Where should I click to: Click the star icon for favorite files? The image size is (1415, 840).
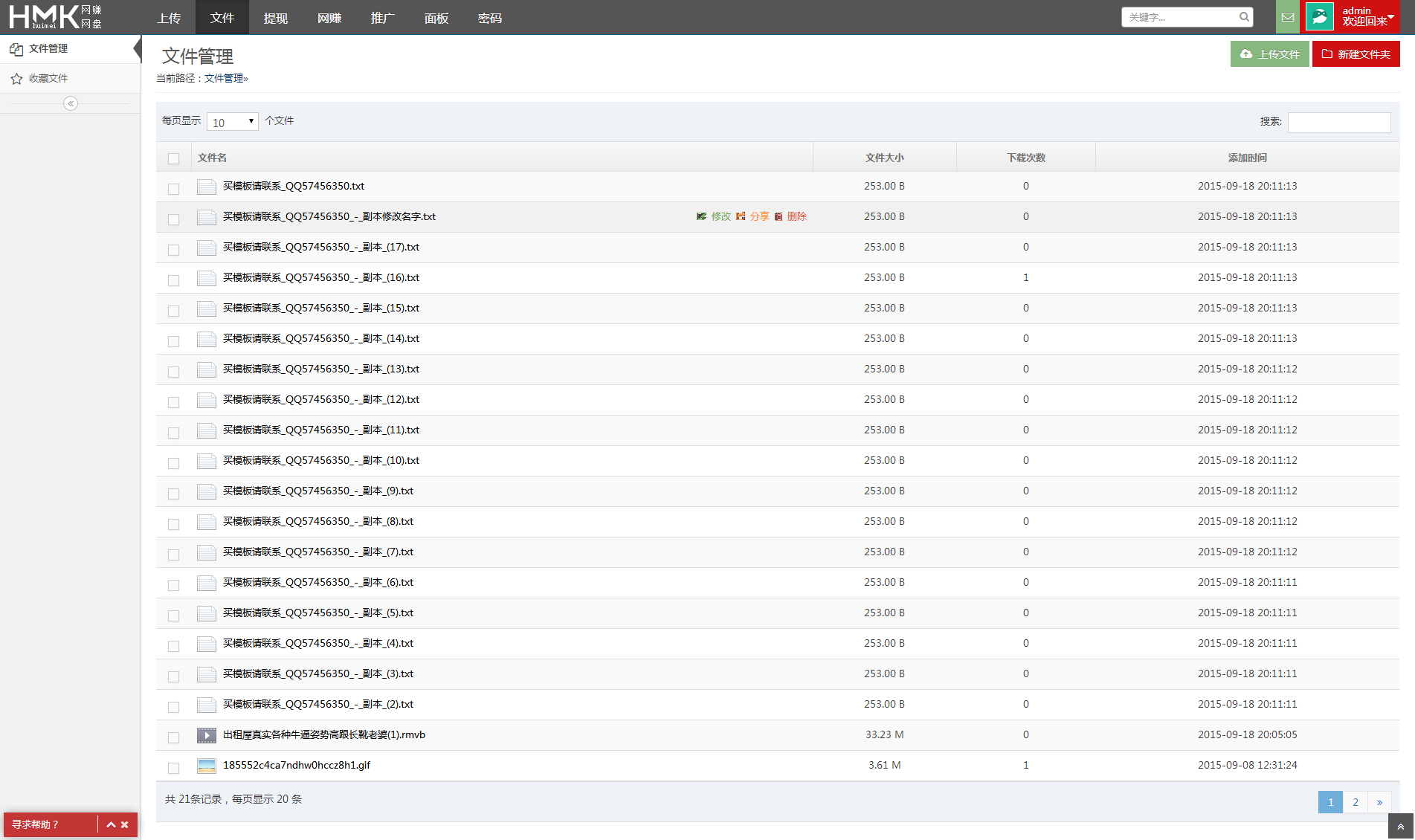click(x=16, y=79)
